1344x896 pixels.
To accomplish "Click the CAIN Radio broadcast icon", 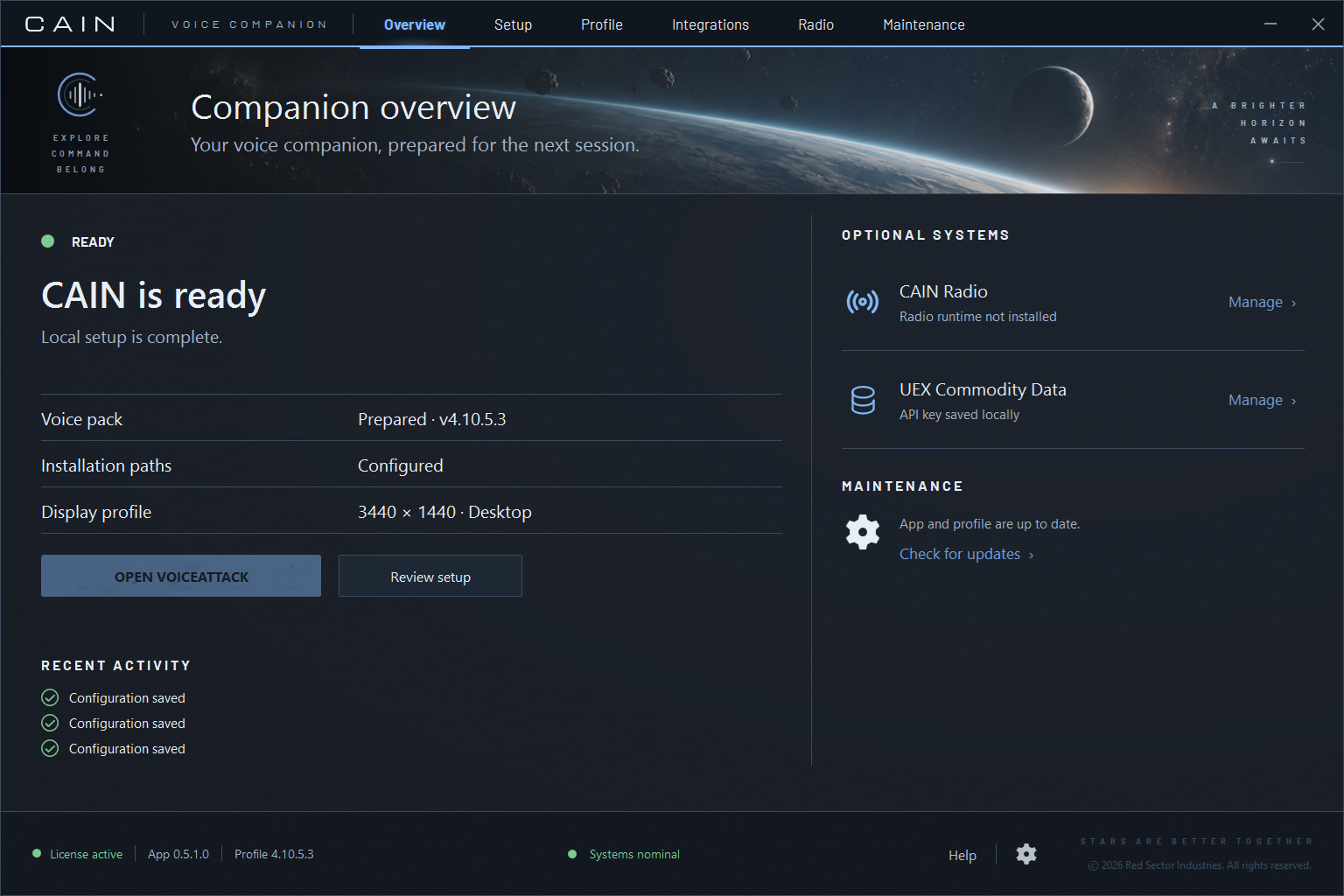I will pyautogui.click(x=862, y=302).
